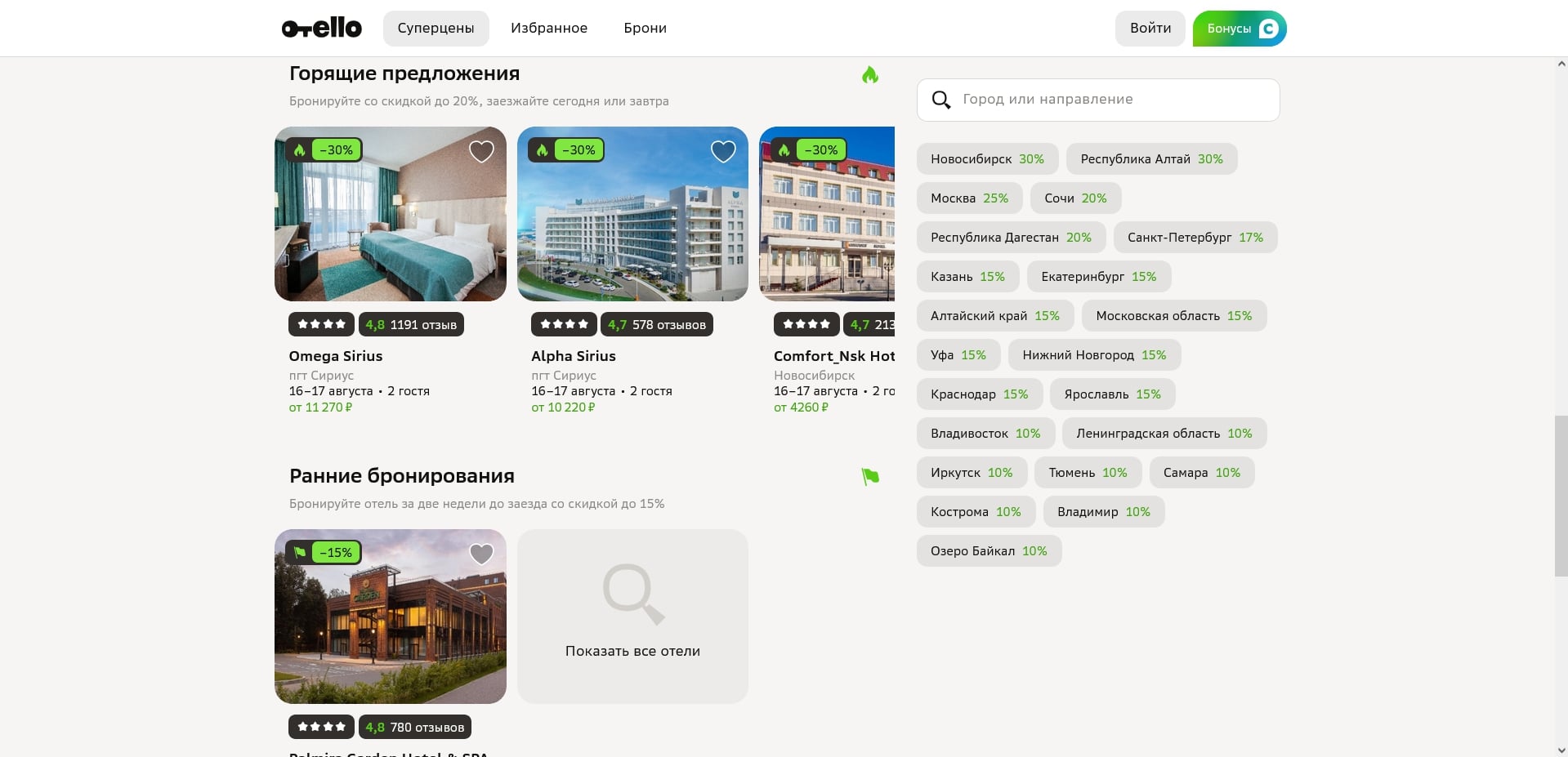Select the Новосибирск 30% destination chip
1568x757 pixels.
point(987,159)
